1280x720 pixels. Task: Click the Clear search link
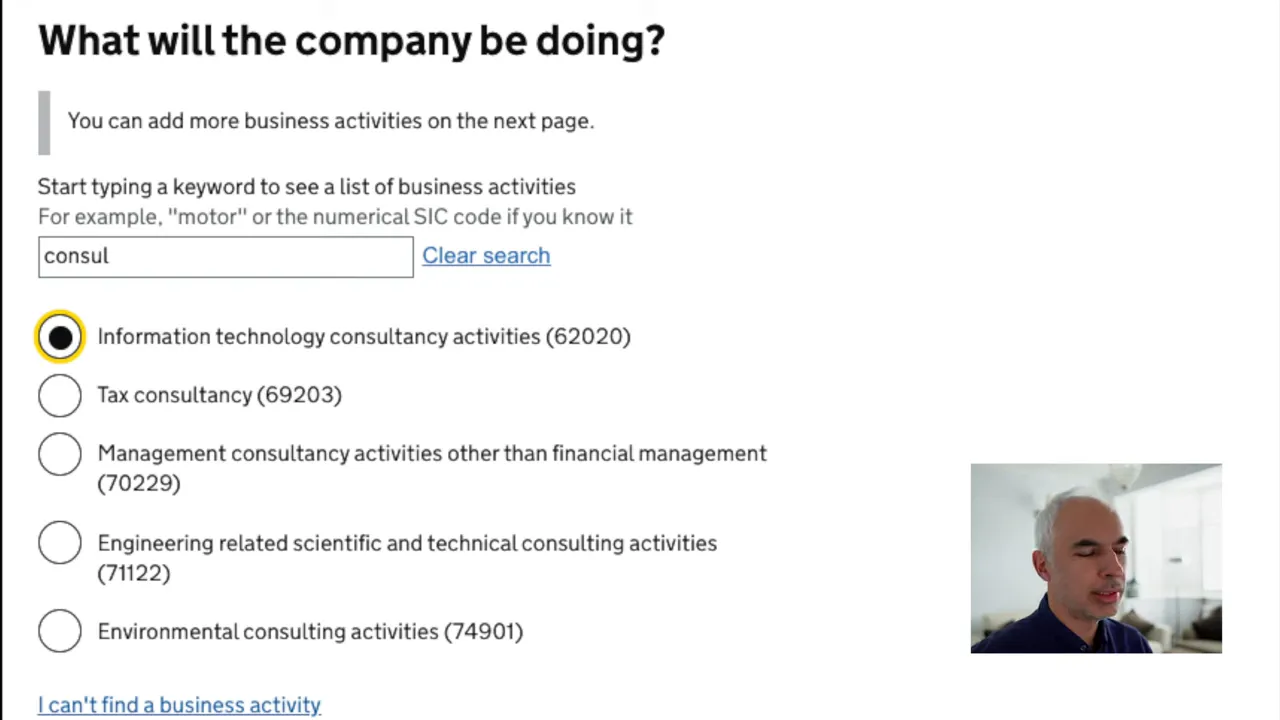click(x=486, y=255)
